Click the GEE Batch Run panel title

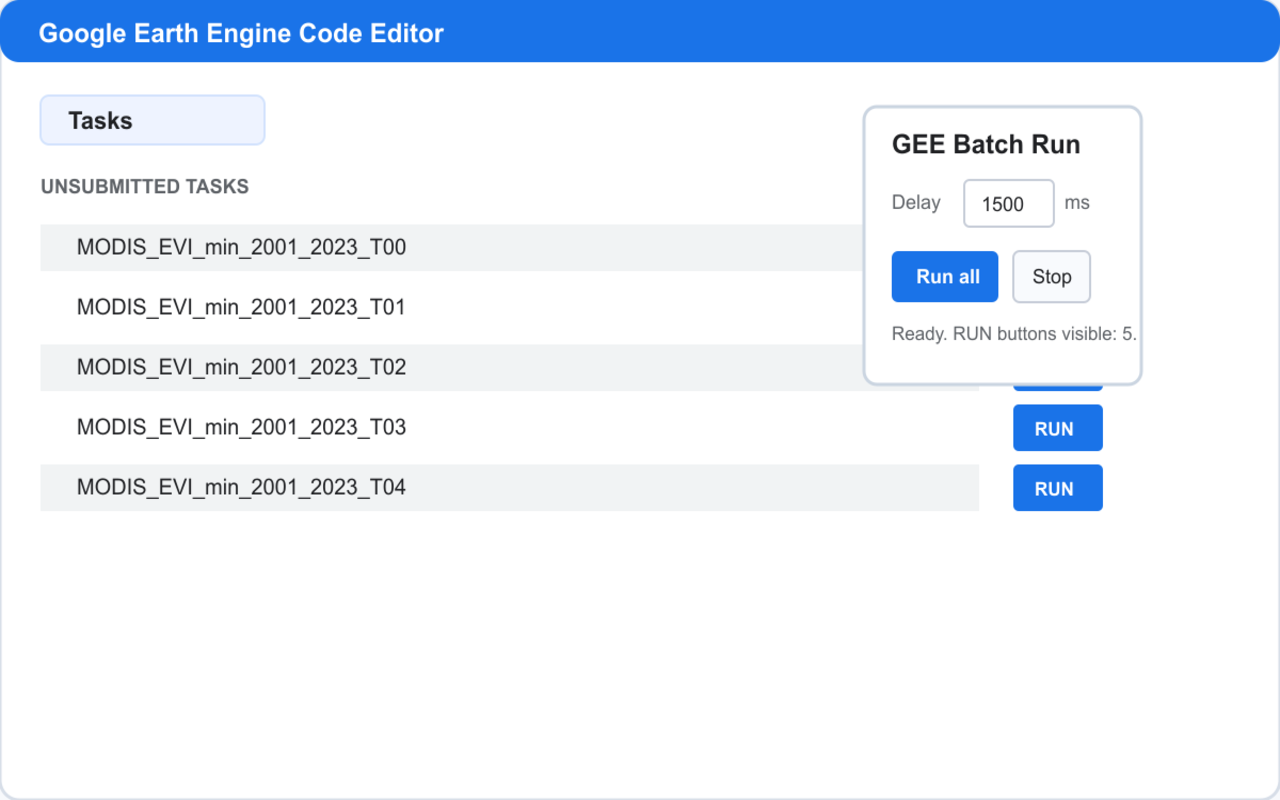(x=986, y=144)
